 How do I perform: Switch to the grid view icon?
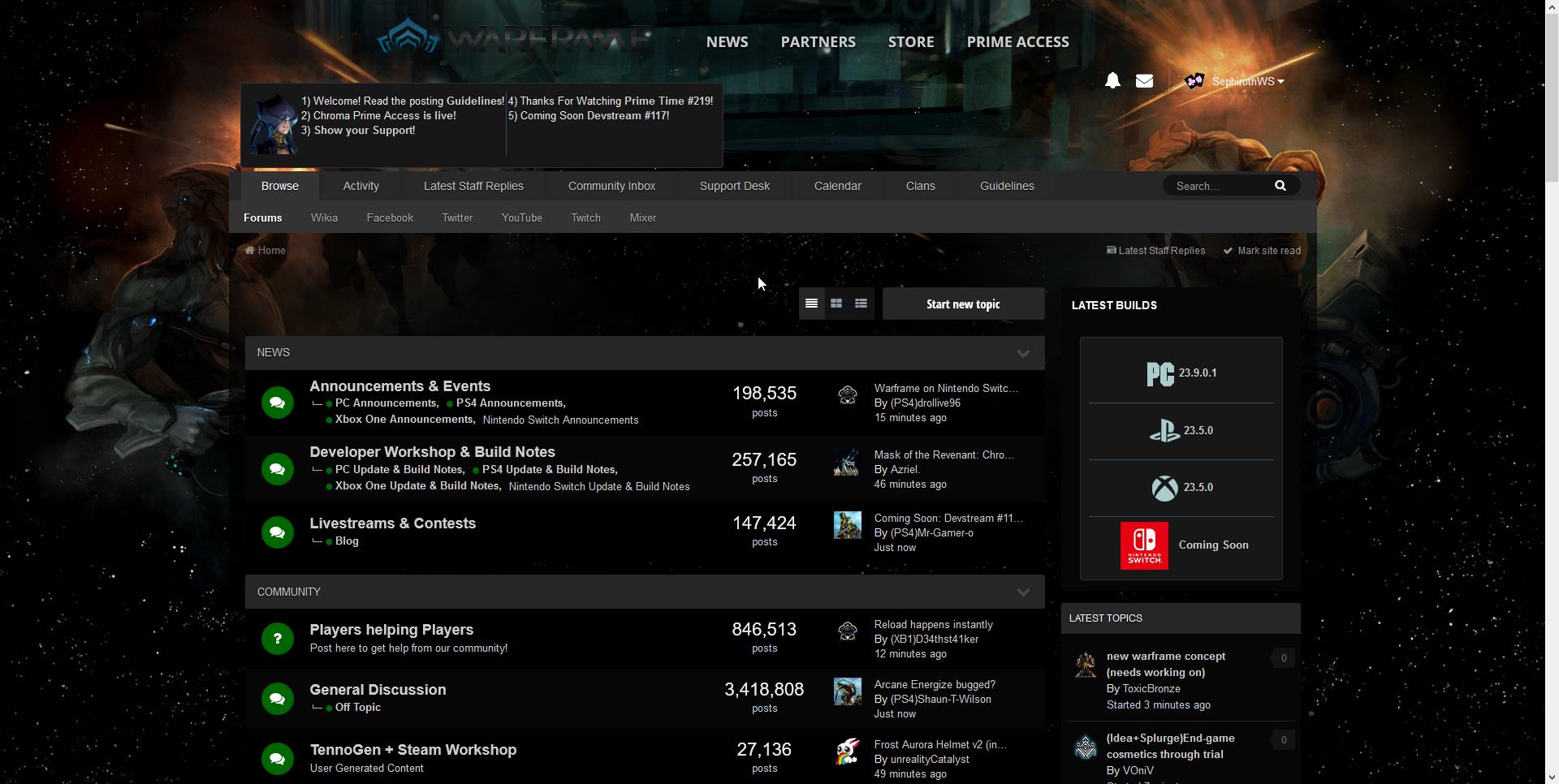coord(836,304)
